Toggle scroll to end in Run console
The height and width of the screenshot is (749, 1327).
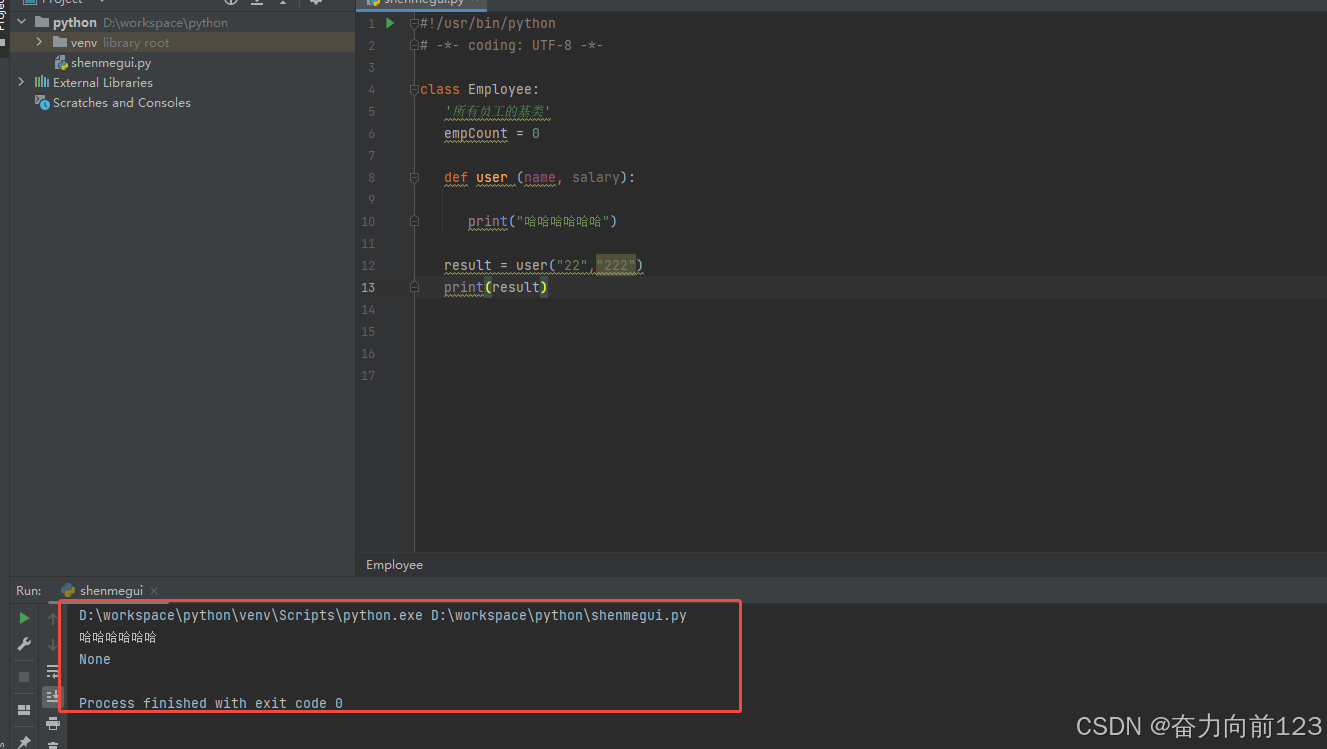(x=53, y=697)
